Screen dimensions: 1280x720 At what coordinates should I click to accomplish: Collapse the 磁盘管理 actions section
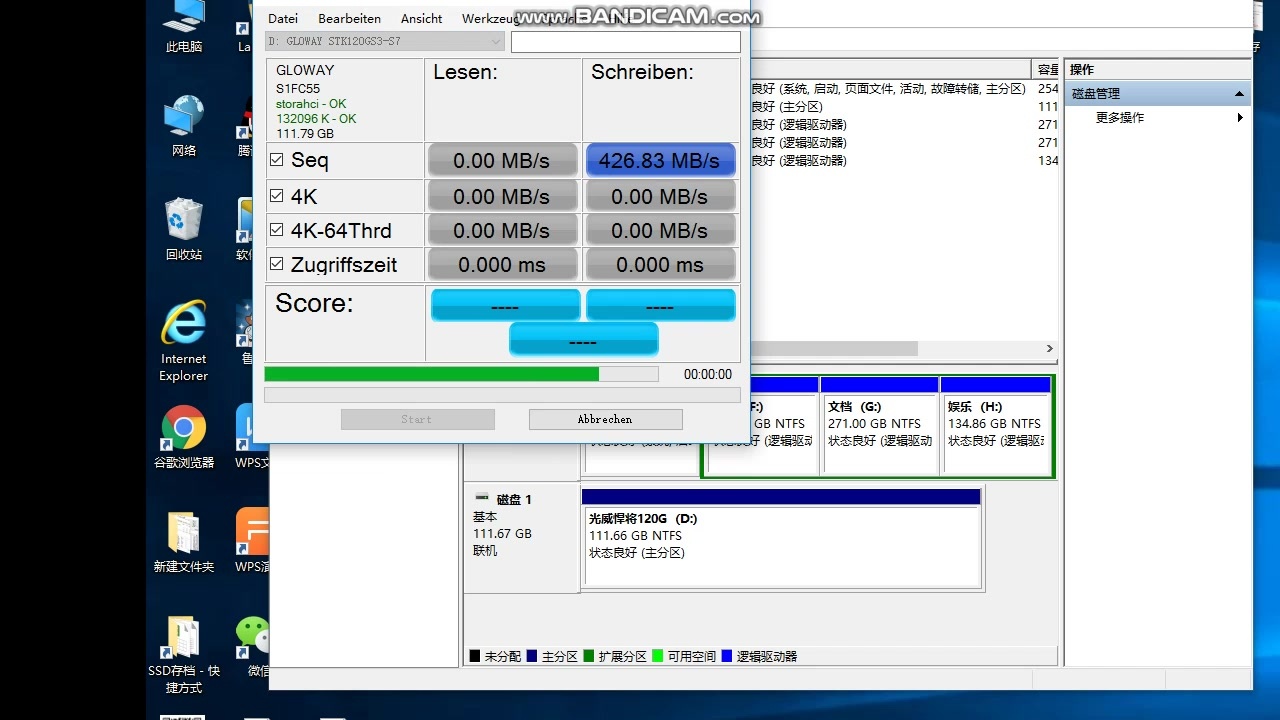tap(1240, 94)
